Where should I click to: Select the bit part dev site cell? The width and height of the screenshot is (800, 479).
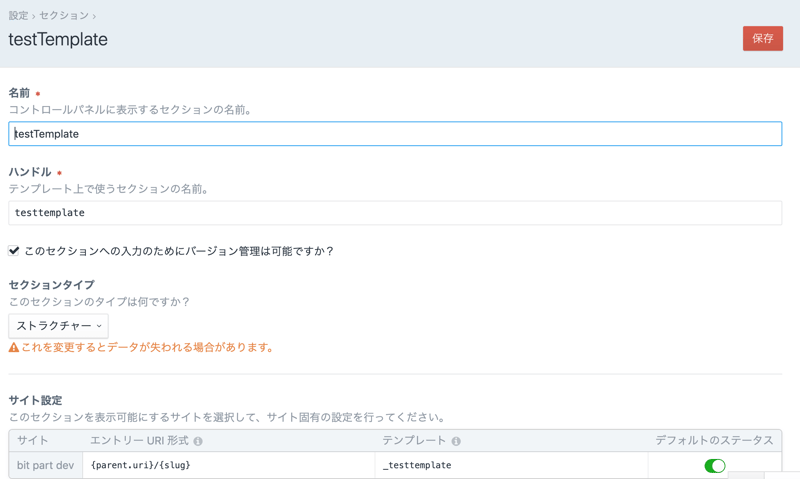45,465
